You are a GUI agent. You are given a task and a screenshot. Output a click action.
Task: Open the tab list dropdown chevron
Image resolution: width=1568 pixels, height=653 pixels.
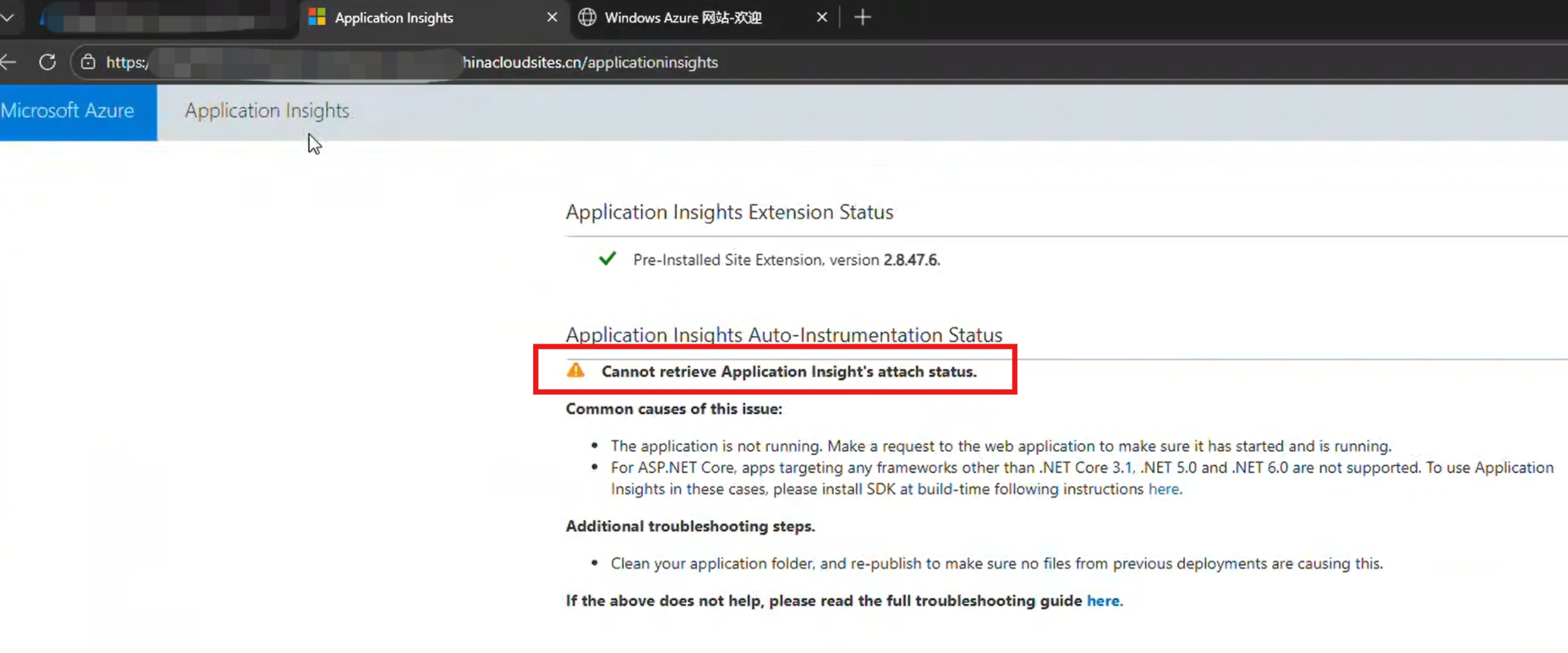pyautogui.click(x=8, y=17)
